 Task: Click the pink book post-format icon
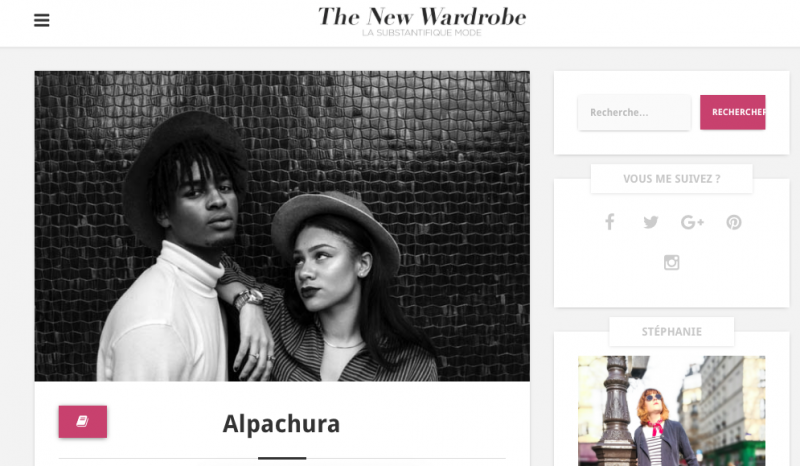pos(83,422)
